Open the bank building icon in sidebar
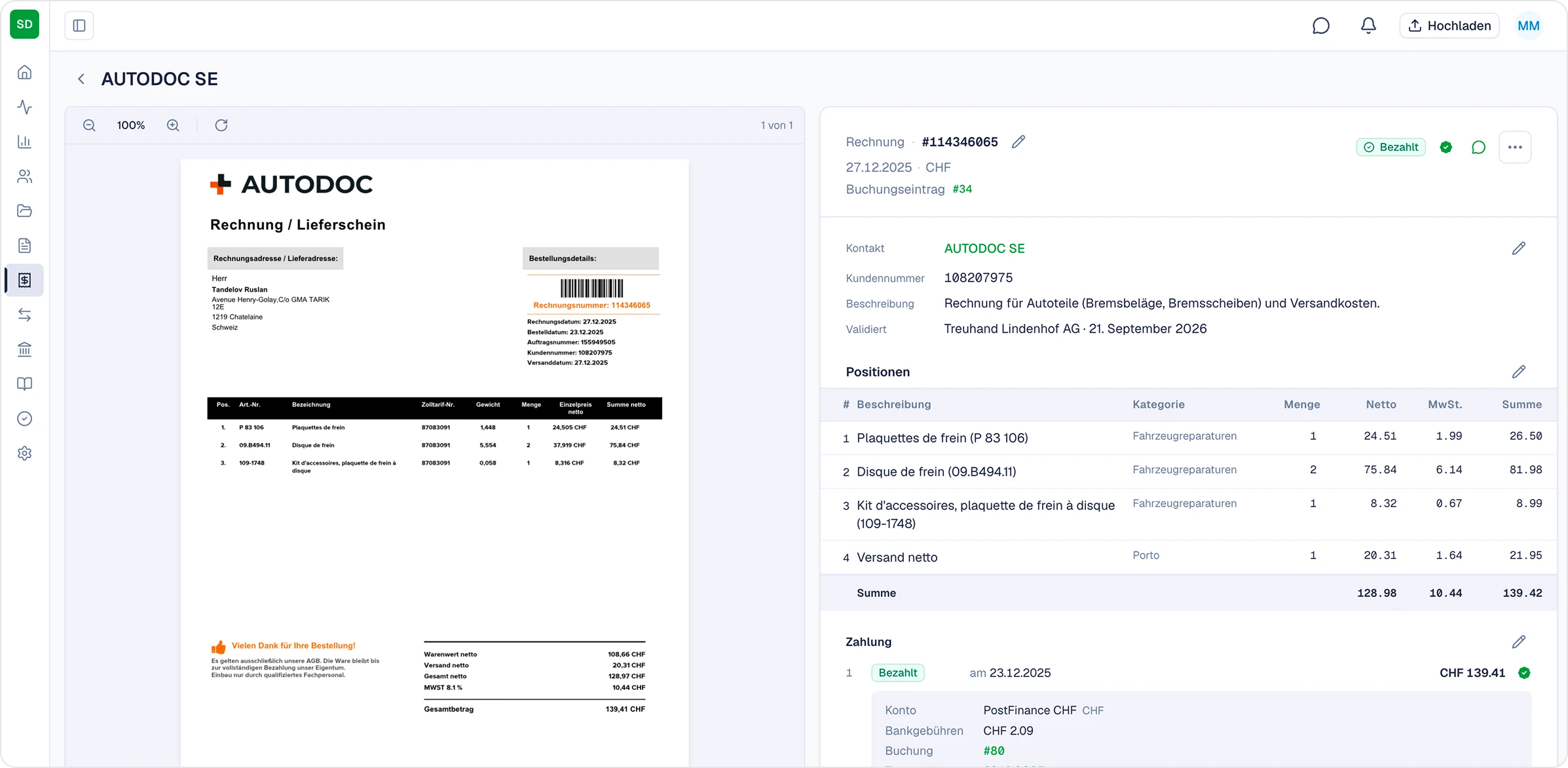The image size is (1568, 768). (24, 349)
